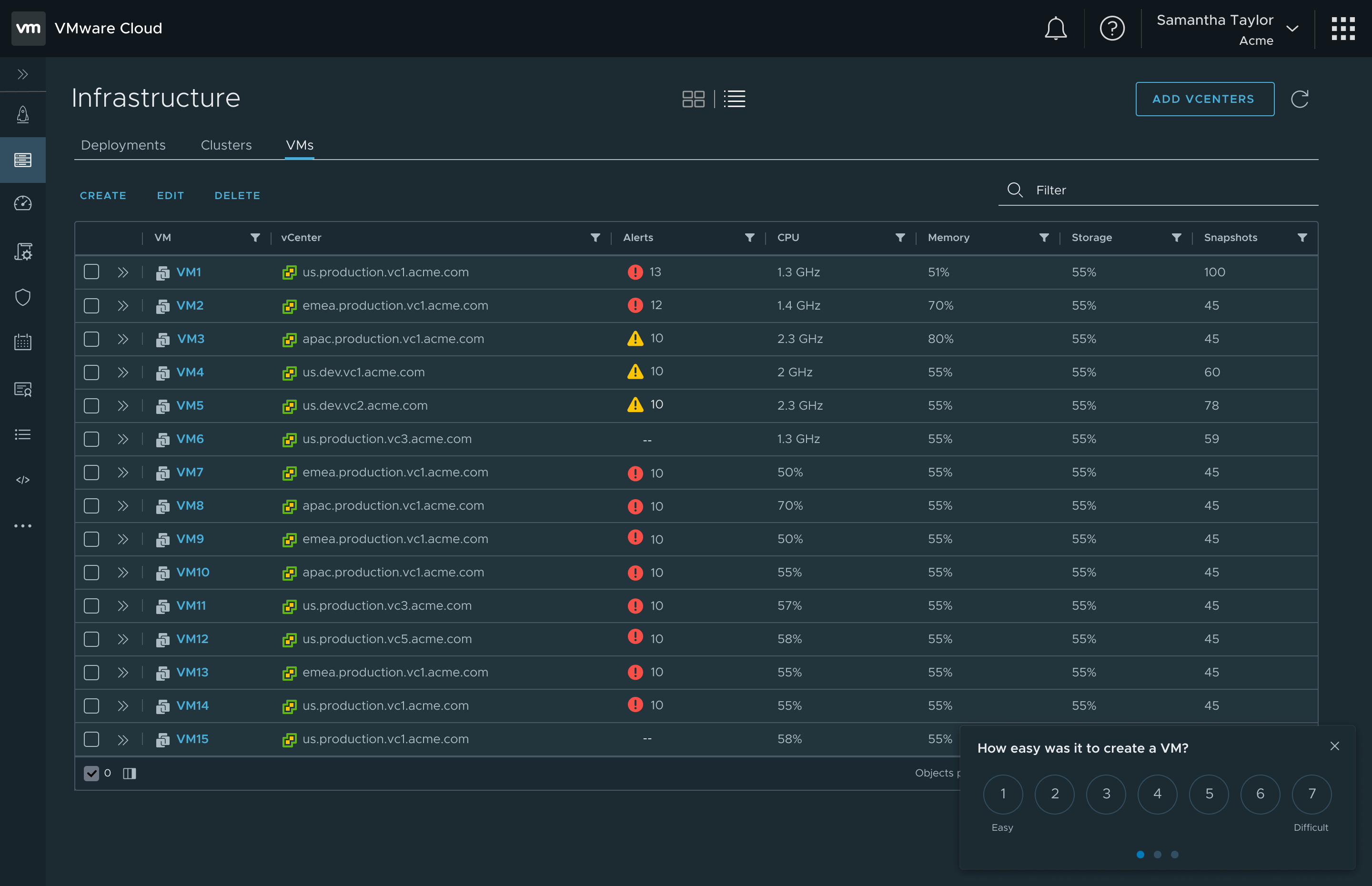Select the VM8 row checkbox
The height and width of the screenshot is (886, 1372).
[x=91, y=505]
